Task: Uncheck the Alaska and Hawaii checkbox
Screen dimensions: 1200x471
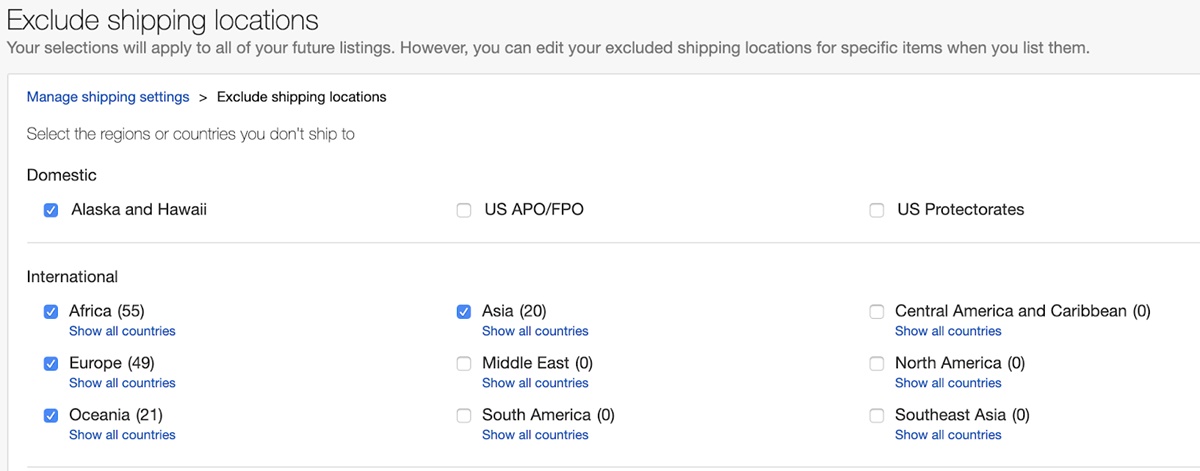Action: point(51,211)
